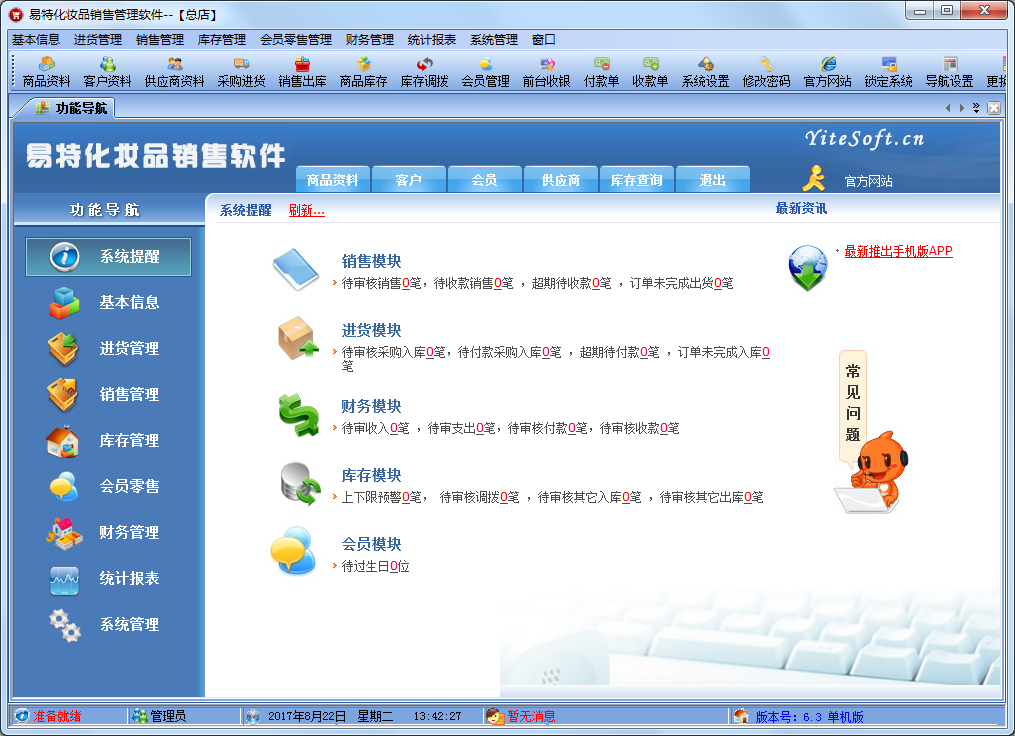Screen dimensions: 1015x736
Task: Open the 库存模块 heading
Action: pyautogui.click(x=372, y=475)
